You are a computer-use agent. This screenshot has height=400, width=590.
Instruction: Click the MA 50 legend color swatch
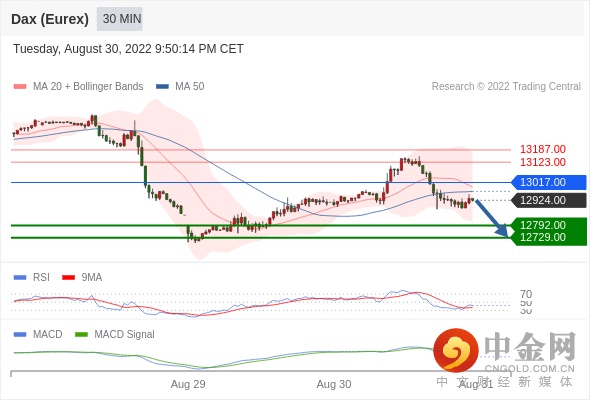click(x=162, y=87)
